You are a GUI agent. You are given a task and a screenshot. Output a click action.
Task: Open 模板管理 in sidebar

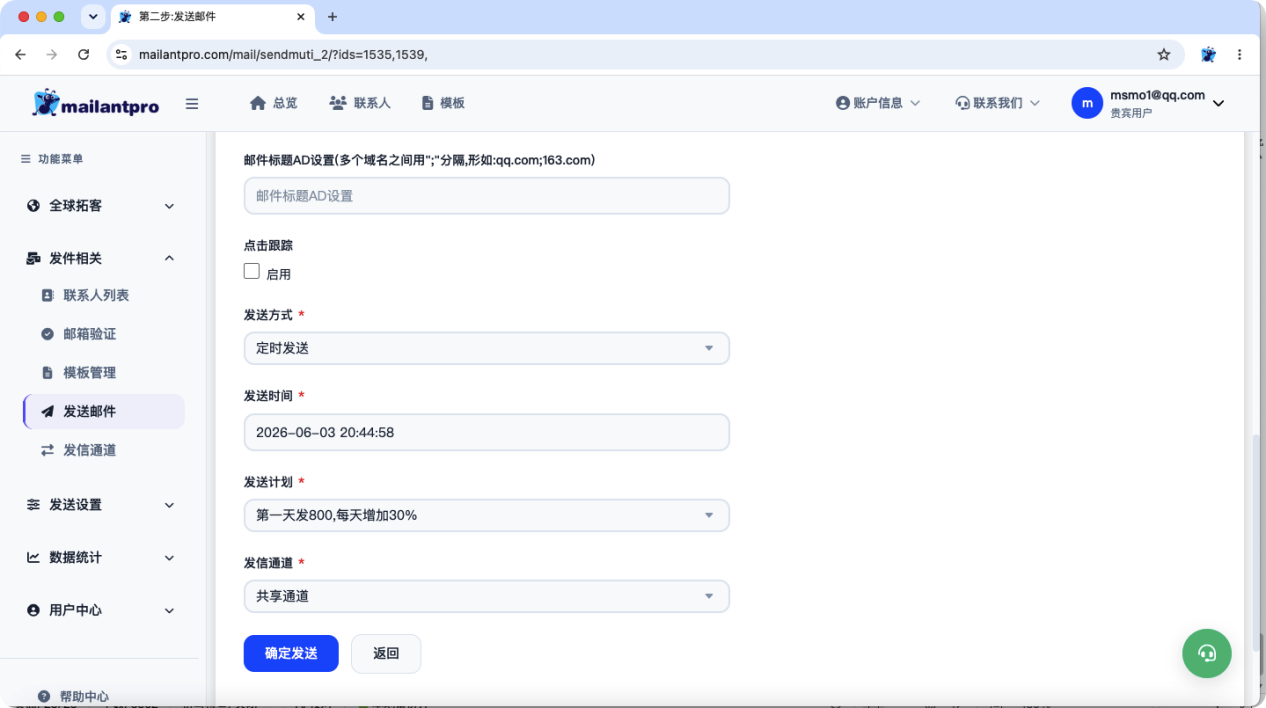(90, 373)
